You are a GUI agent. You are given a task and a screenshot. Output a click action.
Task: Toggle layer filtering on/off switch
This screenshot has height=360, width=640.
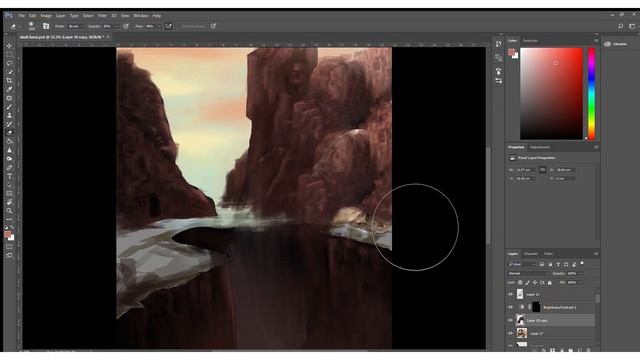pyautogui.click(x=582, y=264)
